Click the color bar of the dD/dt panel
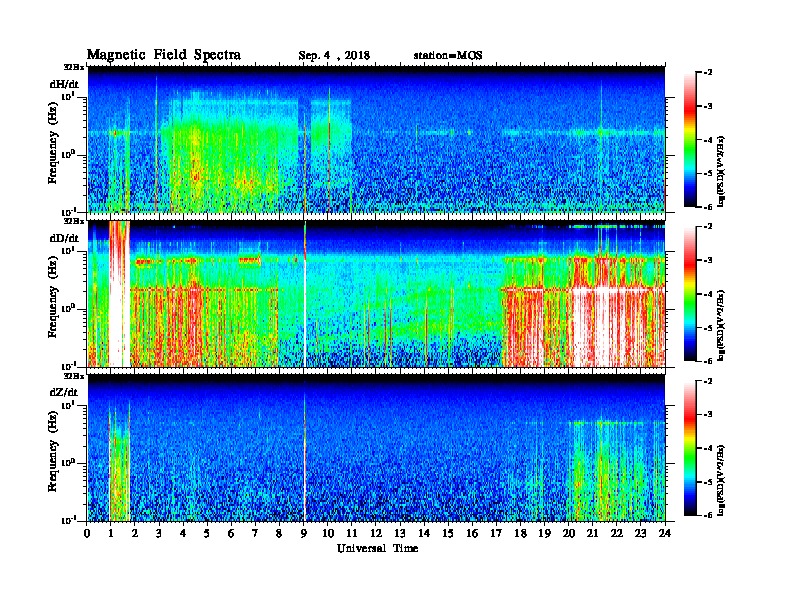The image size is (792, 612). 690,294
